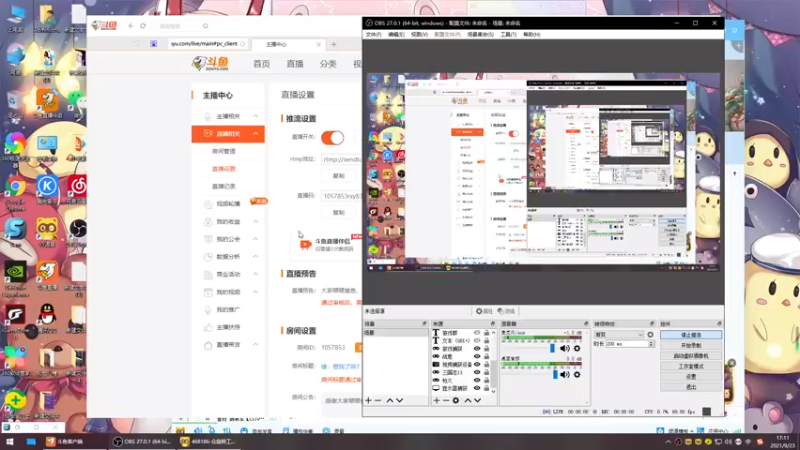Expand the 主播相关 sidebar section
Screen dimensions: 800x450
(256, 116)
